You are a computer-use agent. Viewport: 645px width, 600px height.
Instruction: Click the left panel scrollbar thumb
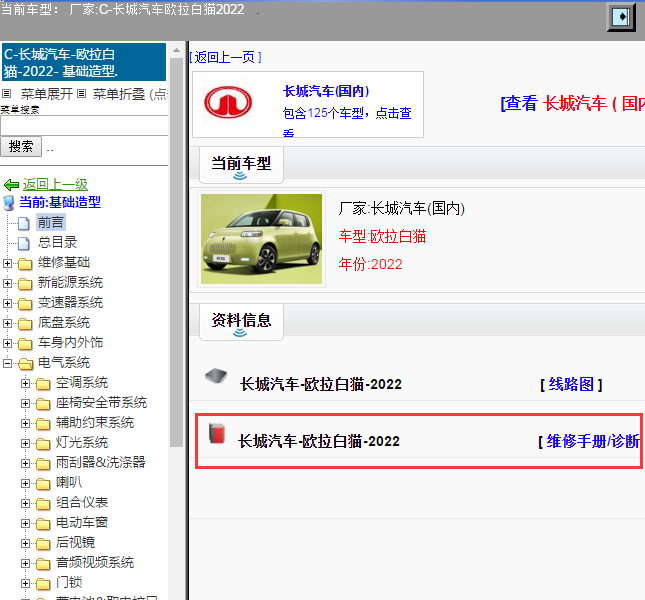coord(176,252)
